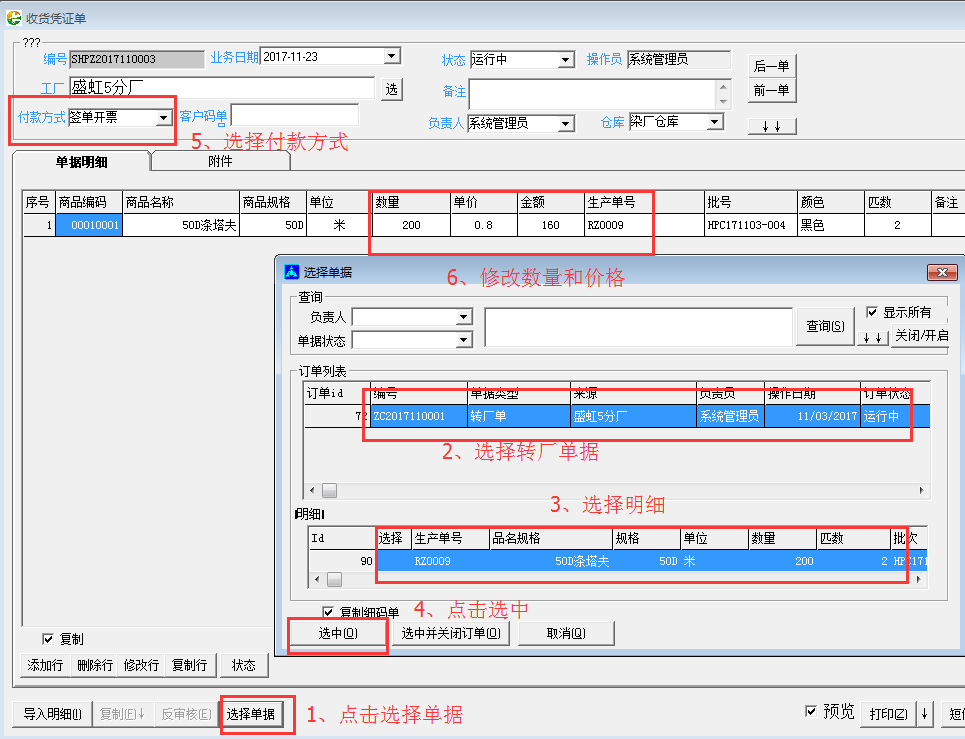Toggle the 显示所有 checkbox
The image size is (965, 739).
point(871,312)
